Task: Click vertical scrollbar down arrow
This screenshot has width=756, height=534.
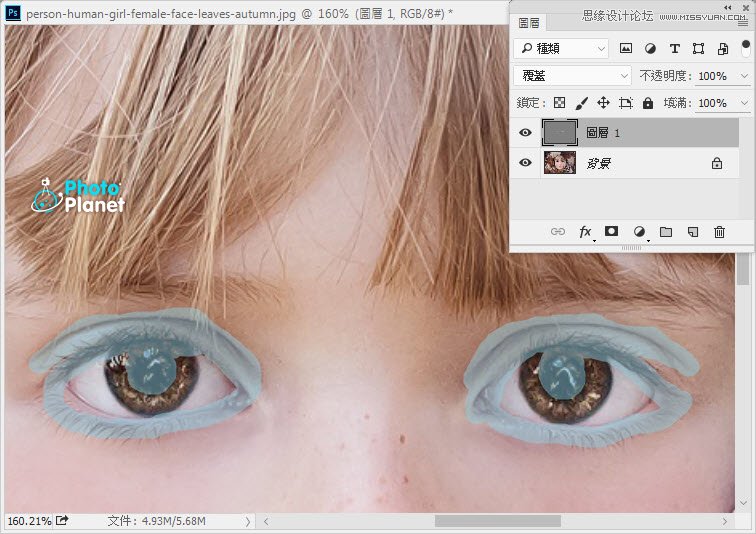Action: tap(743, 503)
